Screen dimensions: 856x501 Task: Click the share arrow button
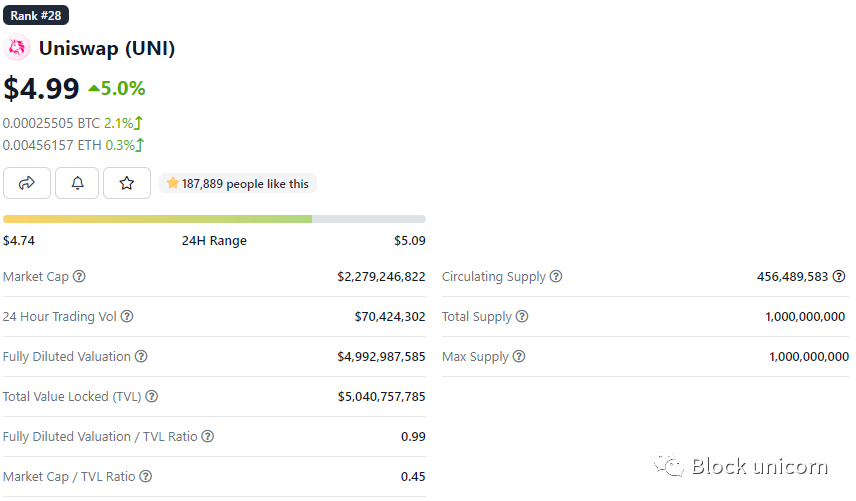click(27, 183)
